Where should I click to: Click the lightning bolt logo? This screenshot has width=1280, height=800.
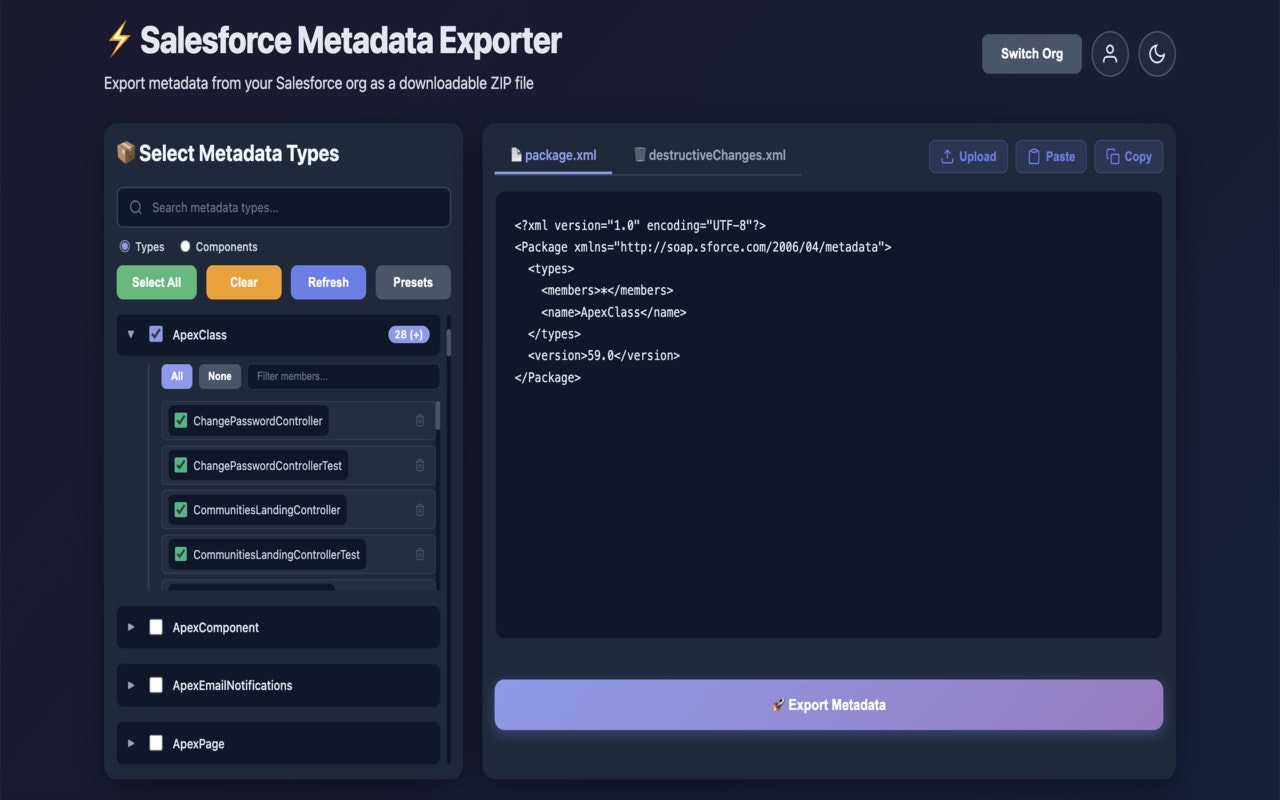point(119,40)
